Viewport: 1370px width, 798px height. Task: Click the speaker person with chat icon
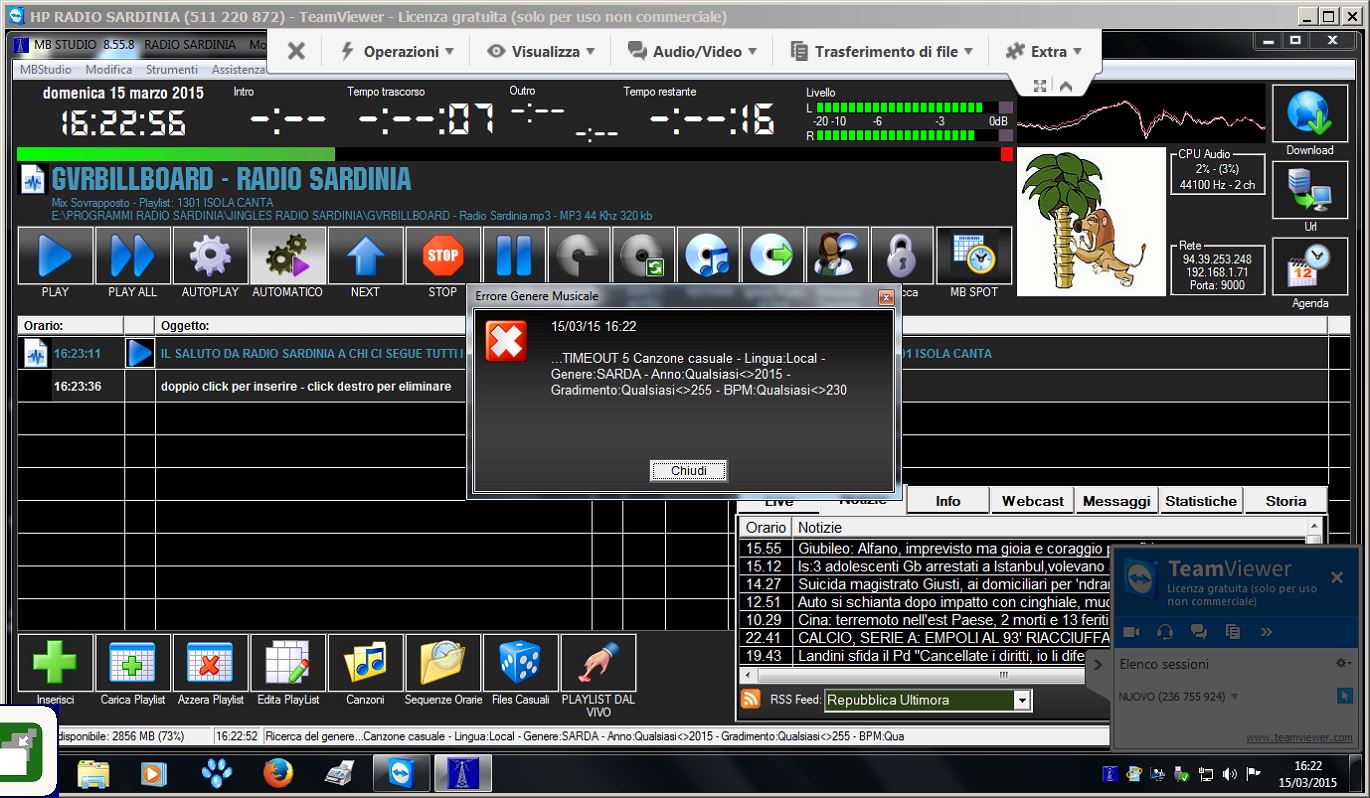837,256
